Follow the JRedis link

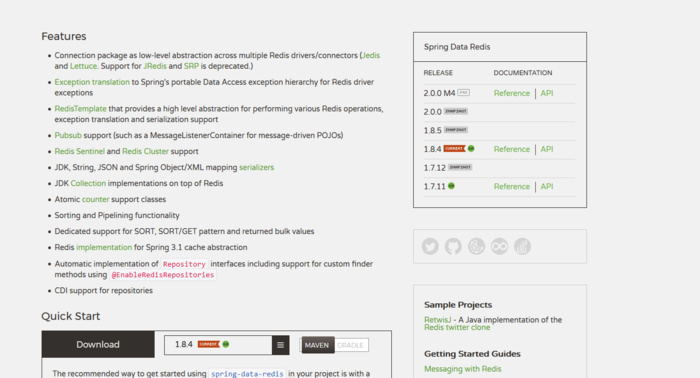[x=155, y=66]
